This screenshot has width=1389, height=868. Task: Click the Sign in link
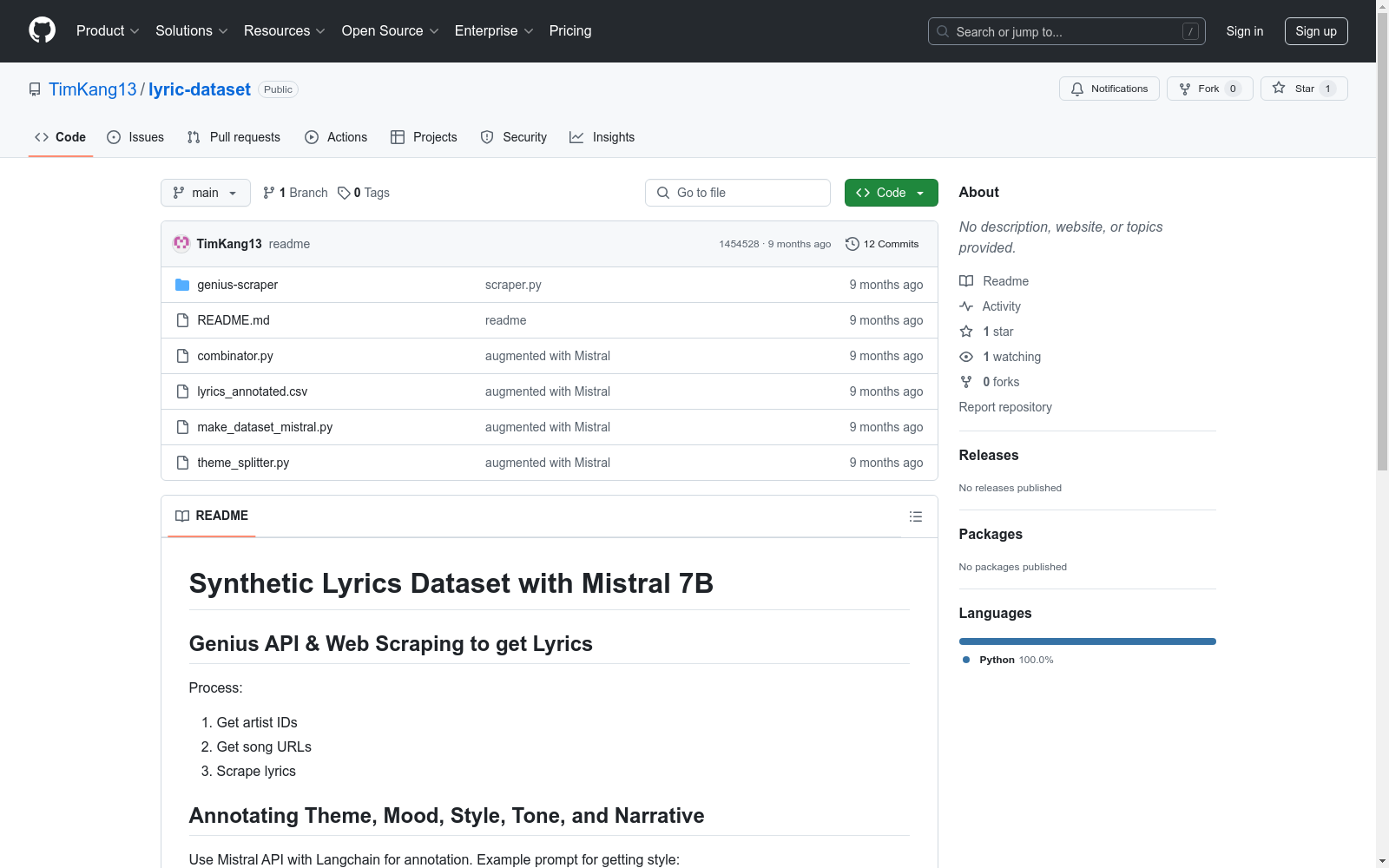(1244, 31)
